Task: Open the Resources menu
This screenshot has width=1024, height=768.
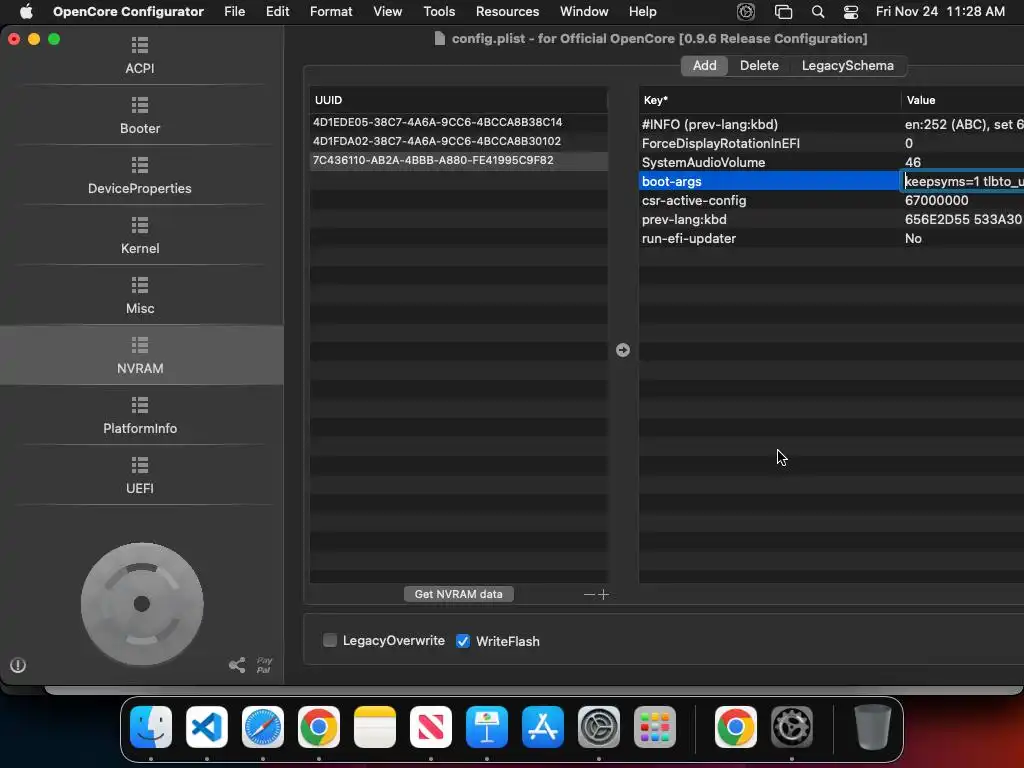Action: (507, 12)
